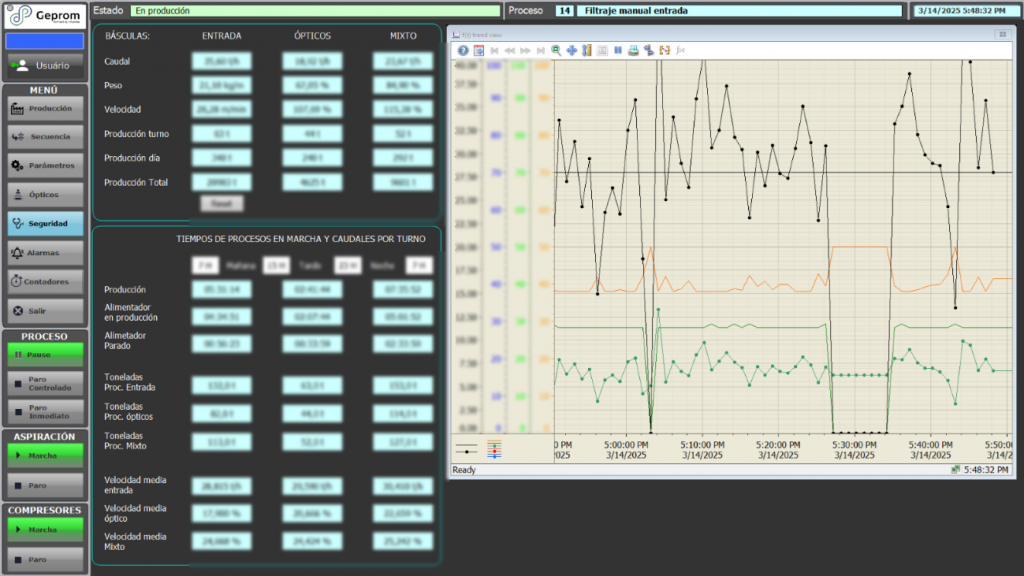Open the Producción menu screen
Screen dimensions: 1024x576
click(x=45, y=108)
